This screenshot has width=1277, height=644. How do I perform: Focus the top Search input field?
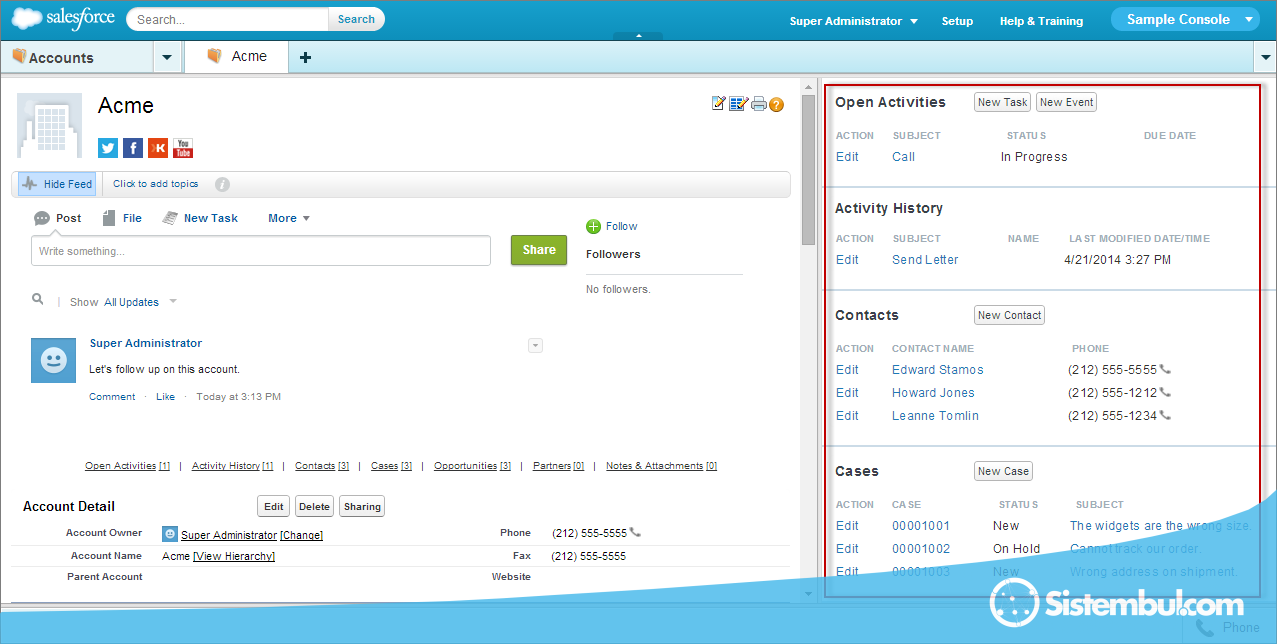click(228, 19)
